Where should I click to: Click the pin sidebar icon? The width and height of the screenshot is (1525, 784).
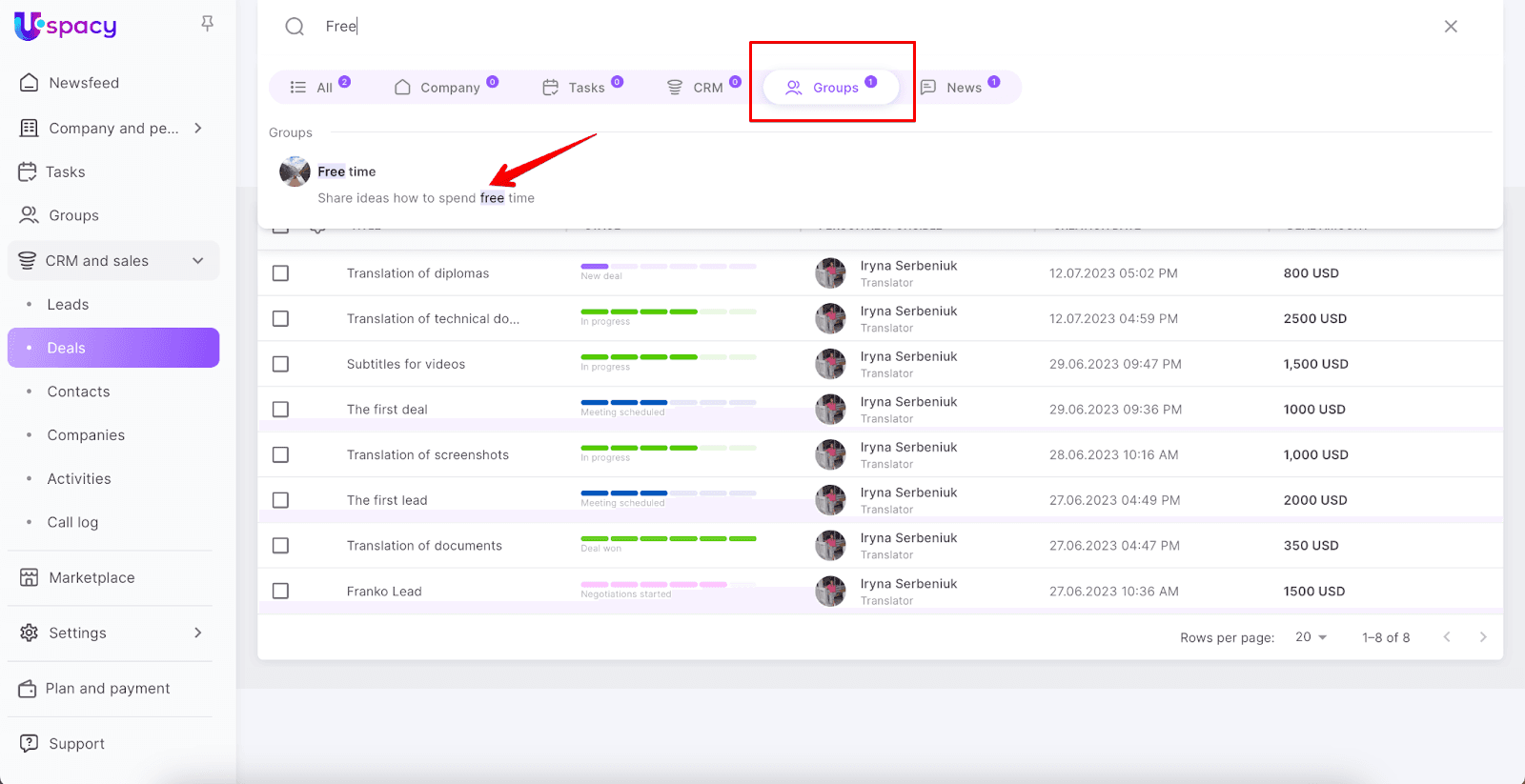pyautogui.click(x=207, y=24)
